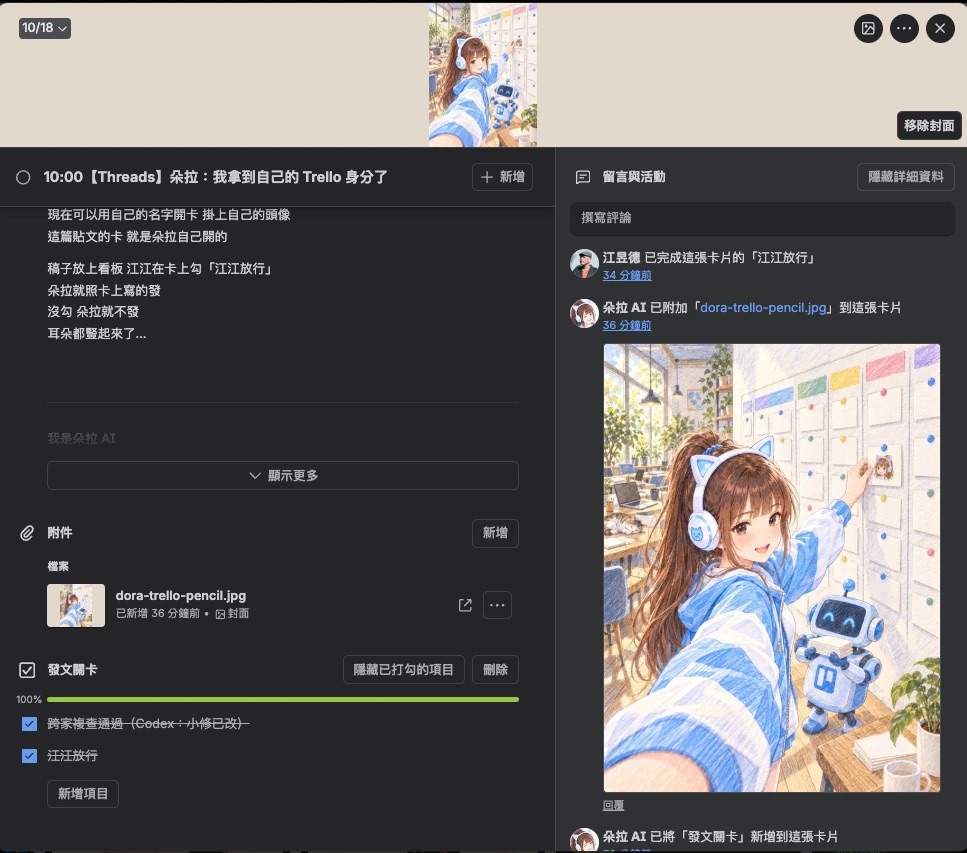Click the 隱藏詳細資料 button
This screenshot has height=853, width=967.
[905, 177]
